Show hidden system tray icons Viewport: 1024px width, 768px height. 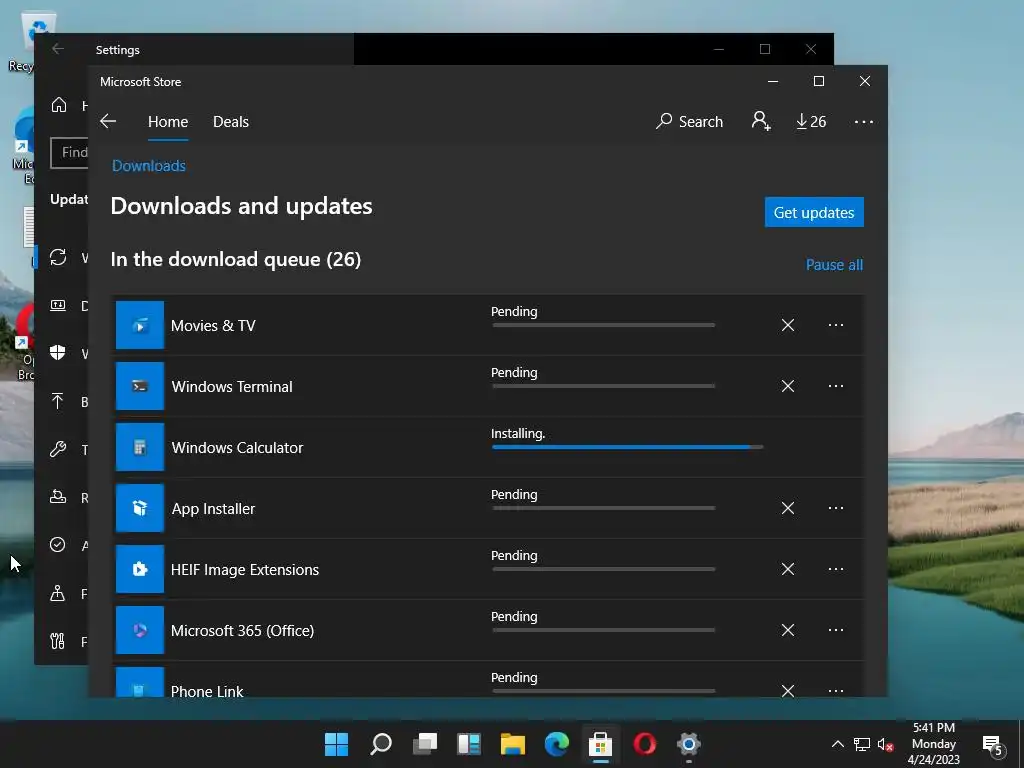[x=837, y=744]
